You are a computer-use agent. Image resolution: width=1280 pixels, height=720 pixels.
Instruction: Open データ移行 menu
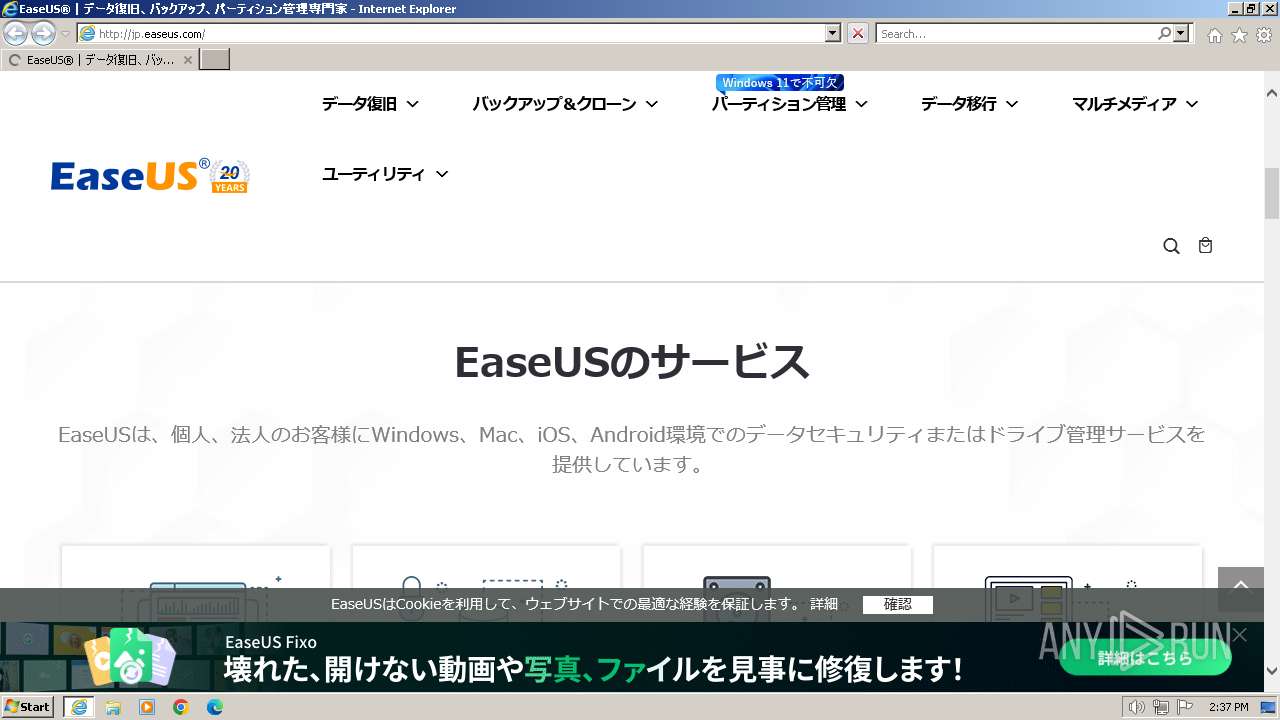pyautogui.click(x=969, y=104)
